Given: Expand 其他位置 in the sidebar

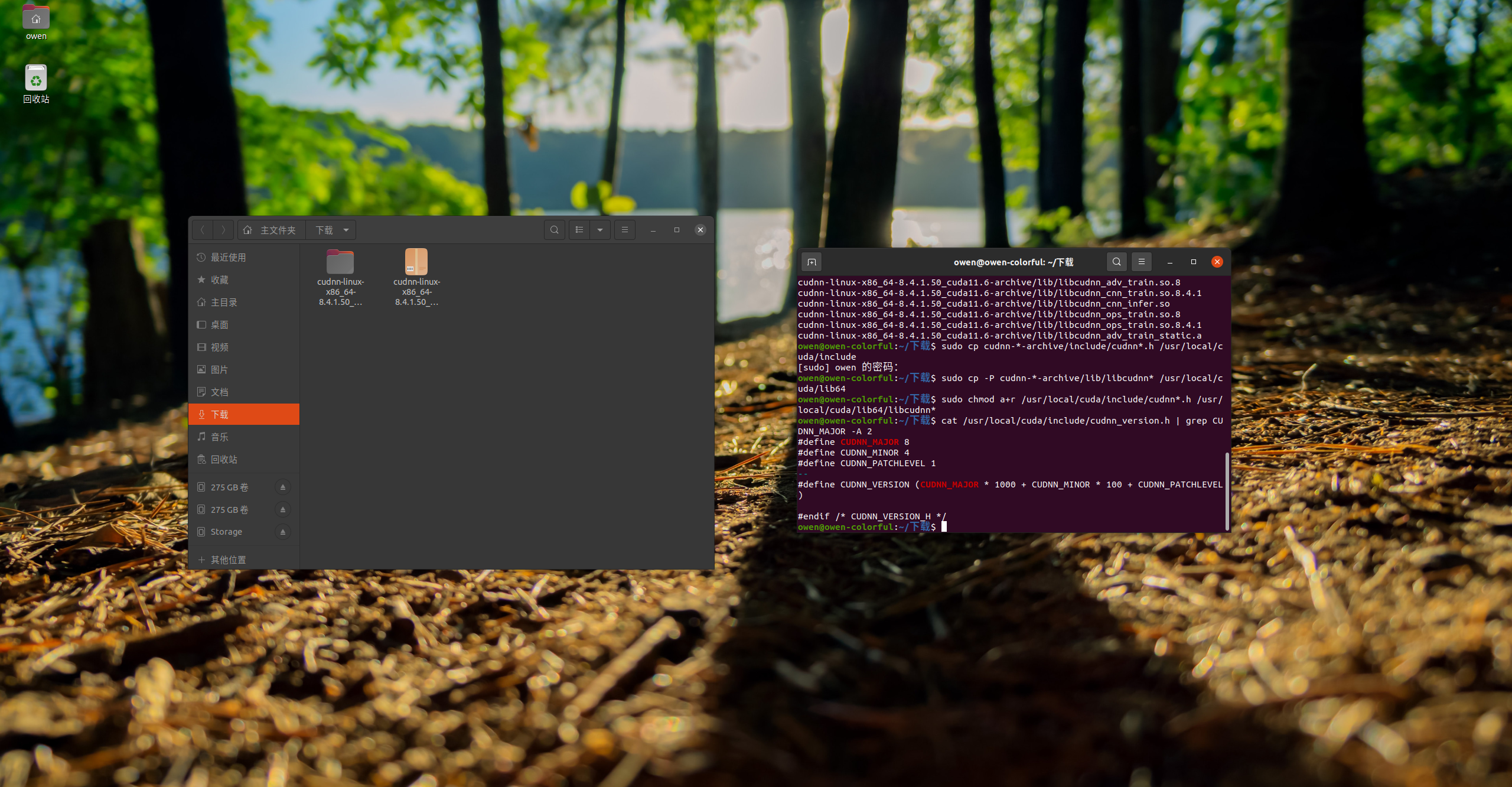Looking at the screenshot, I should [228, 560].
